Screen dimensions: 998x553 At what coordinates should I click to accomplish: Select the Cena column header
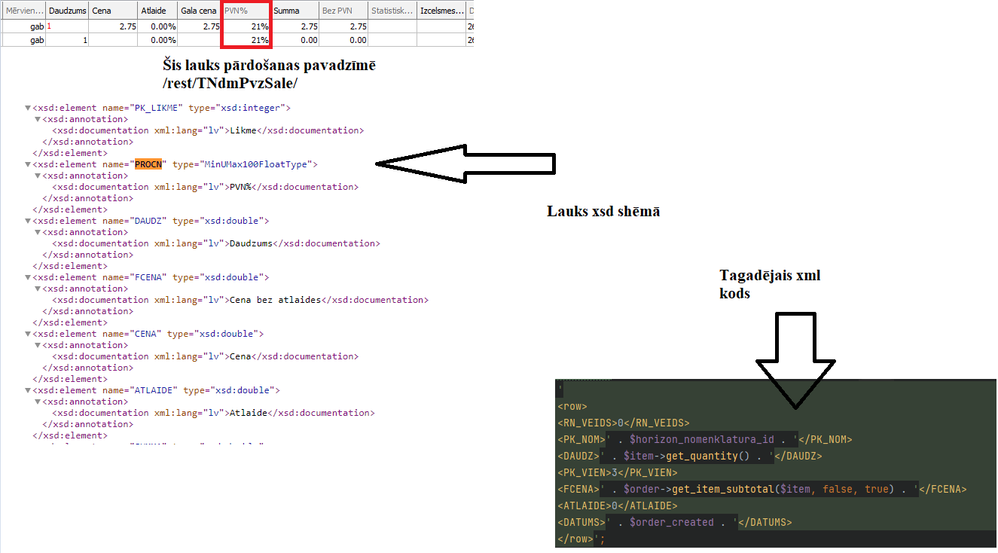113,11
